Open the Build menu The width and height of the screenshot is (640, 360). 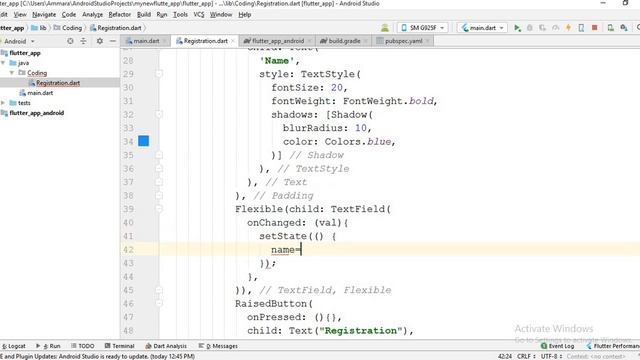click(144, 15)
